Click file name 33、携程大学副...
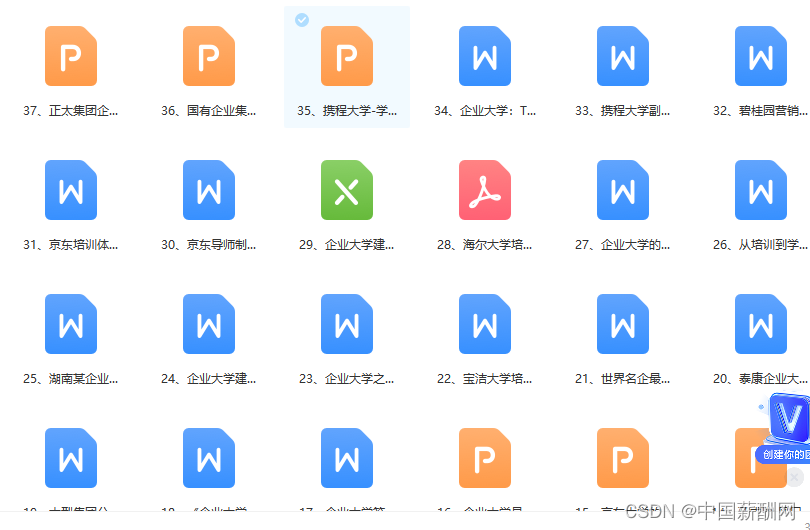The image size is (810, 530). point(622,111)
